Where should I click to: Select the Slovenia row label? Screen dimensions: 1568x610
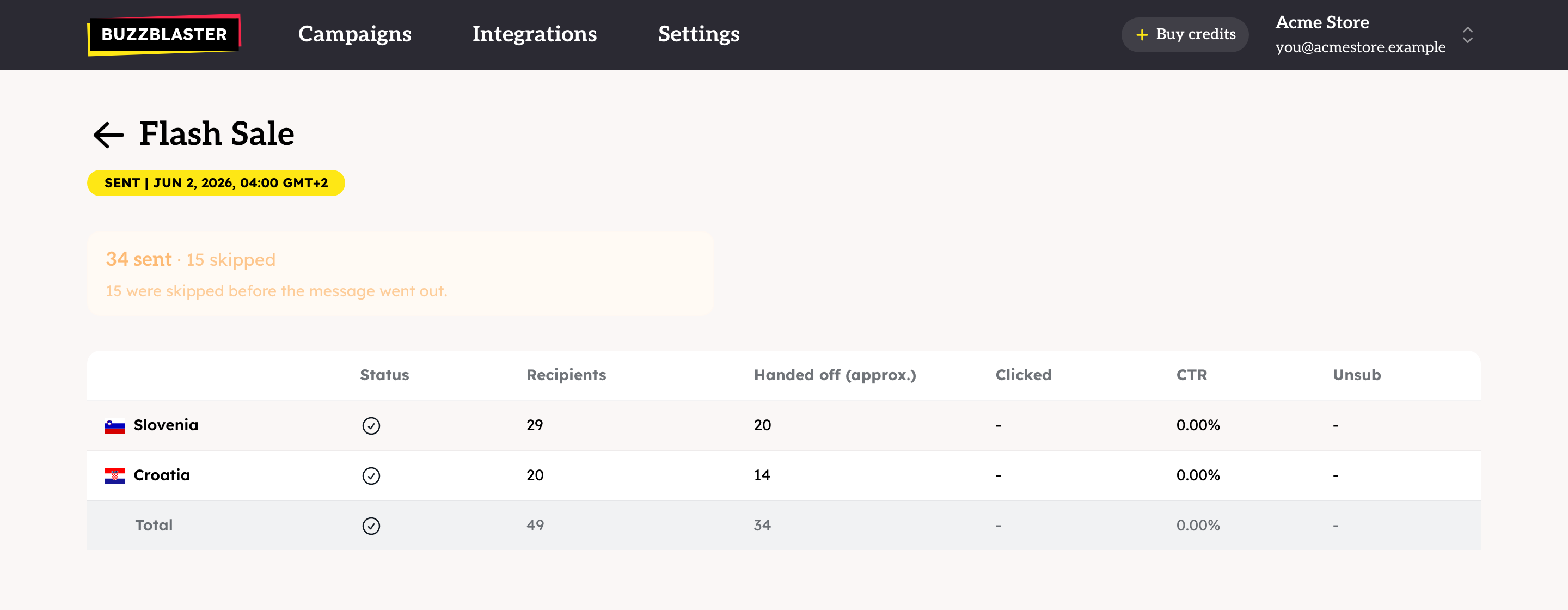(x=166, y=425)
